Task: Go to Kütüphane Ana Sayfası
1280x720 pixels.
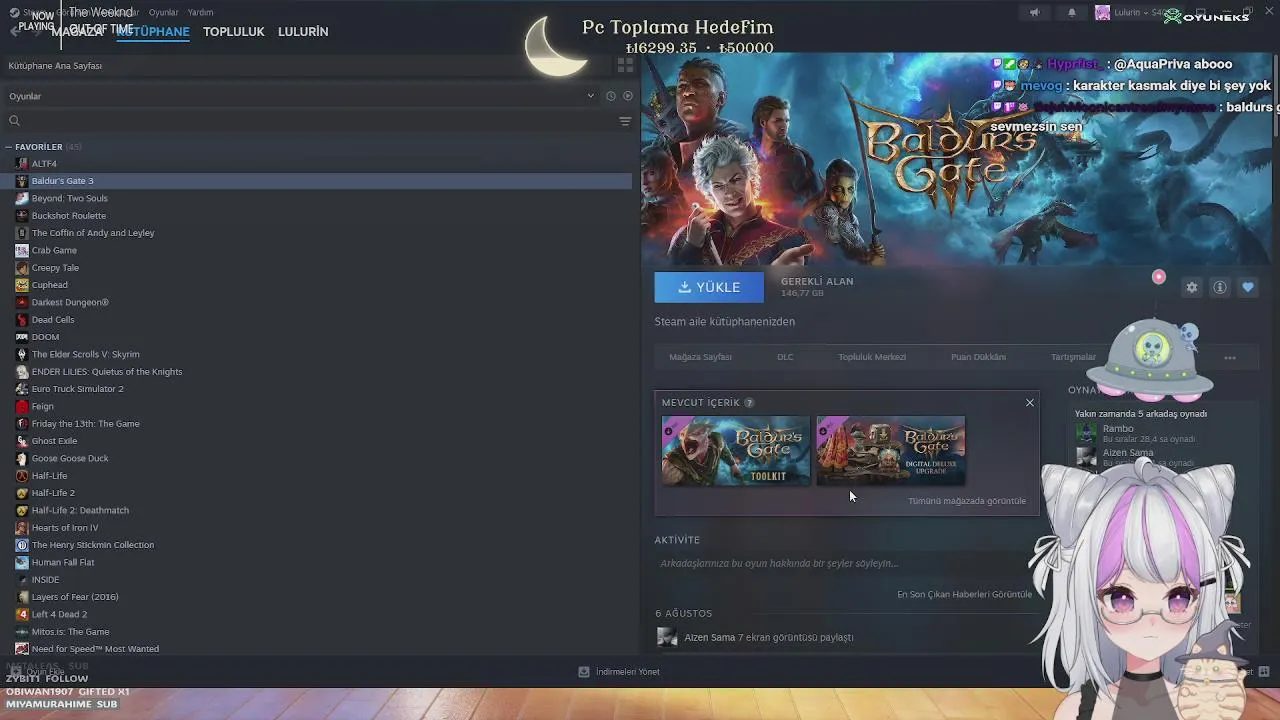Action: (x=55, y=66)
